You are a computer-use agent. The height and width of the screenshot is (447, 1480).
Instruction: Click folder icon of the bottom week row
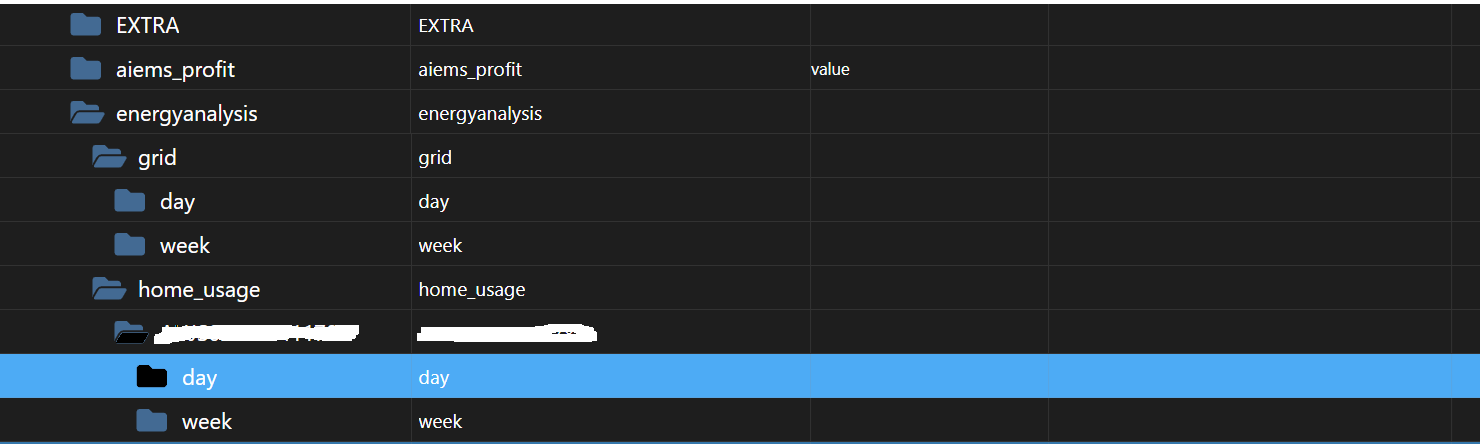152,421
